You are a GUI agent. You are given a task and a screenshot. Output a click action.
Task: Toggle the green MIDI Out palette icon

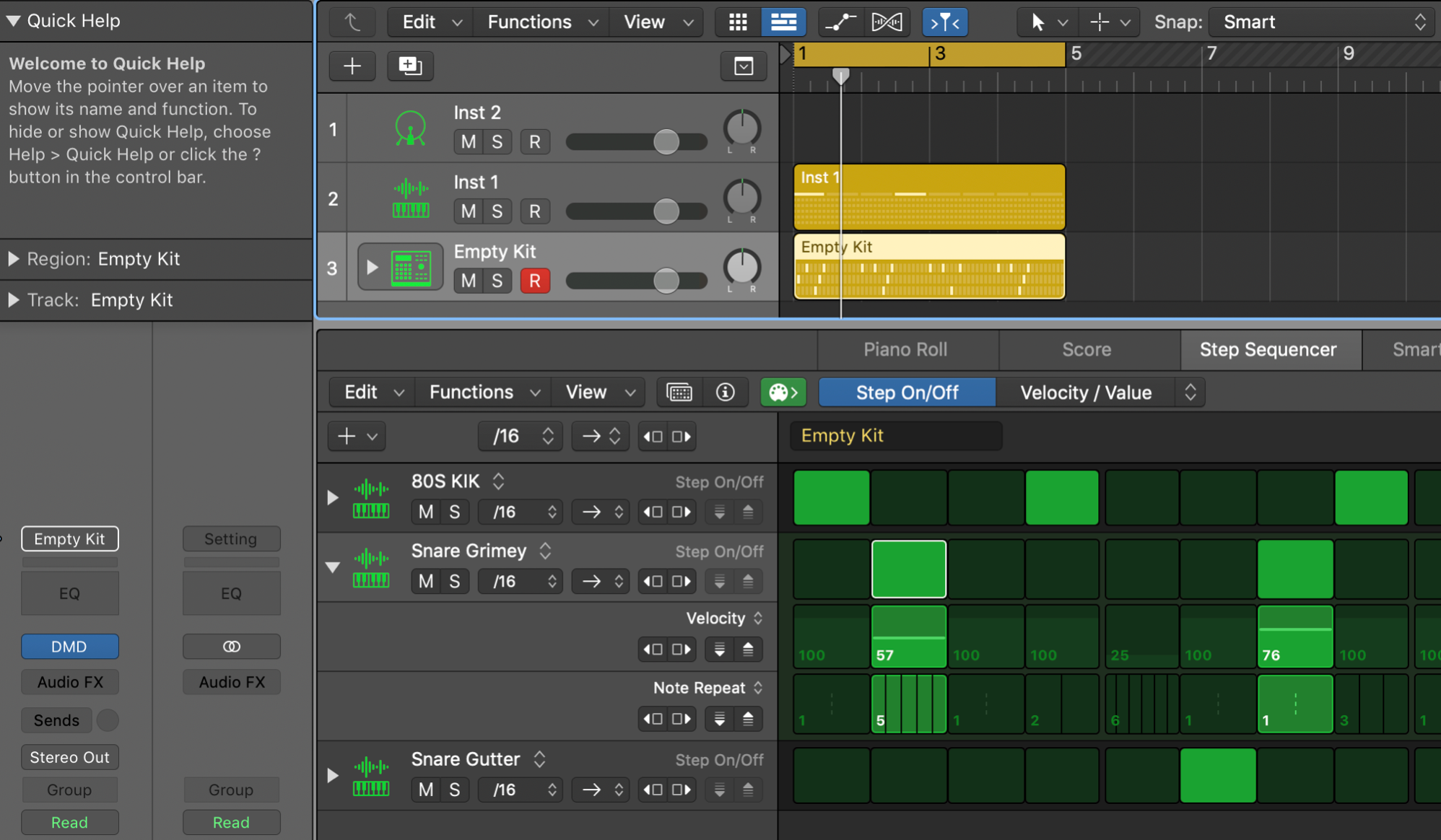(x=783, y=392)
